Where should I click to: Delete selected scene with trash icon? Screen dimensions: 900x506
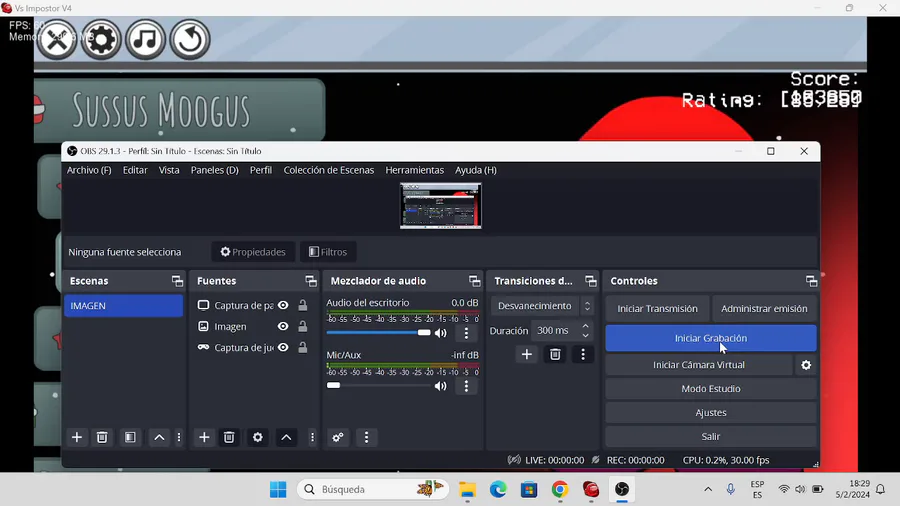[102, 437]
